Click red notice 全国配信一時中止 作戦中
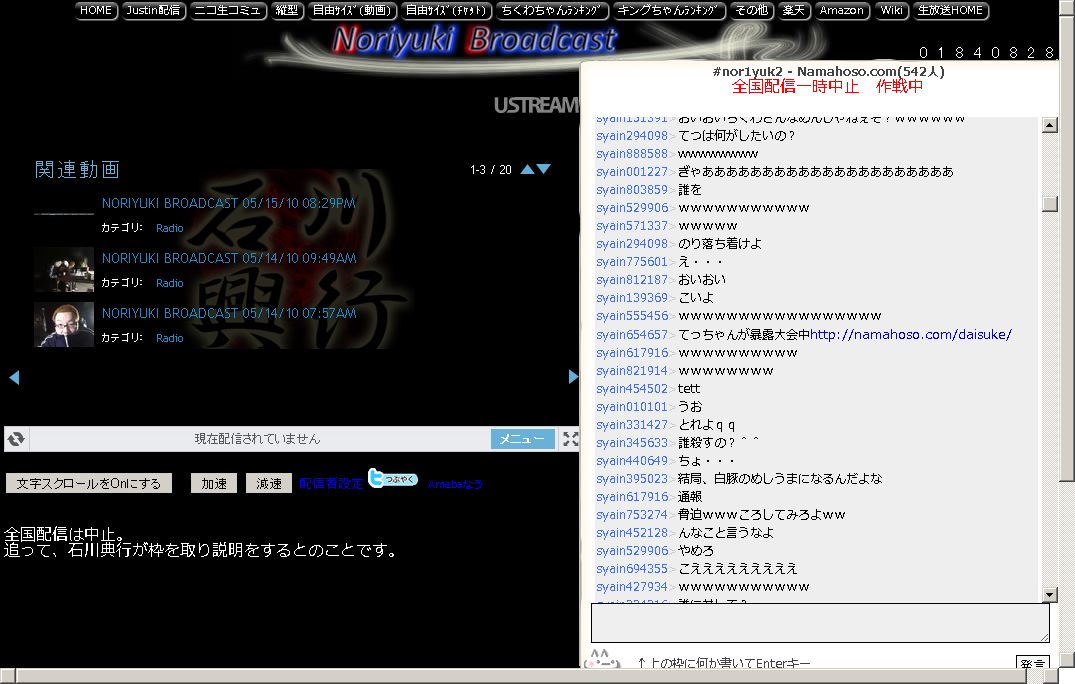1075x684 pixels. [827, 86]
